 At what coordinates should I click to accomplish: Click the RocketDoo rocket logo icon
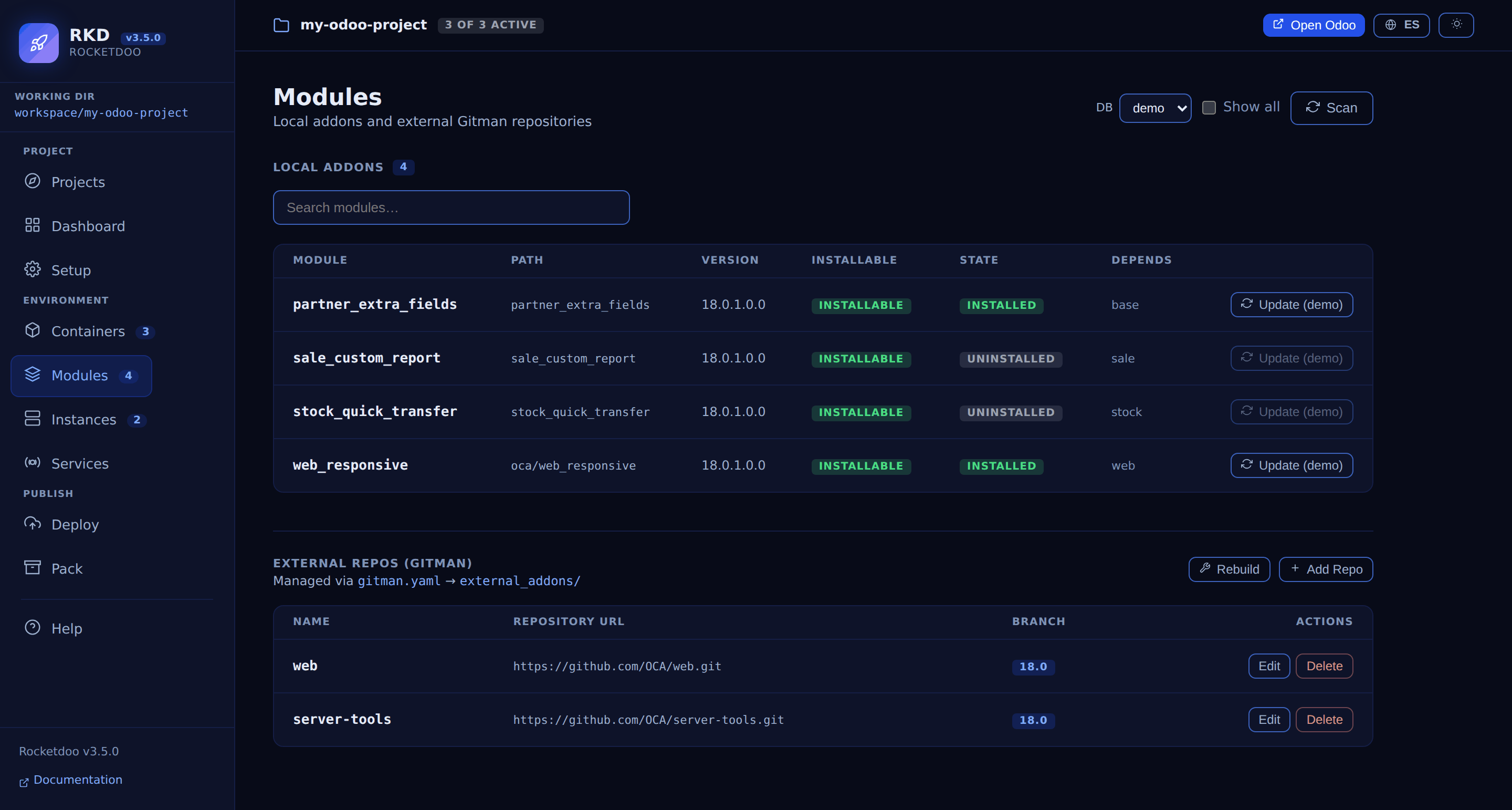coord(39,43)
